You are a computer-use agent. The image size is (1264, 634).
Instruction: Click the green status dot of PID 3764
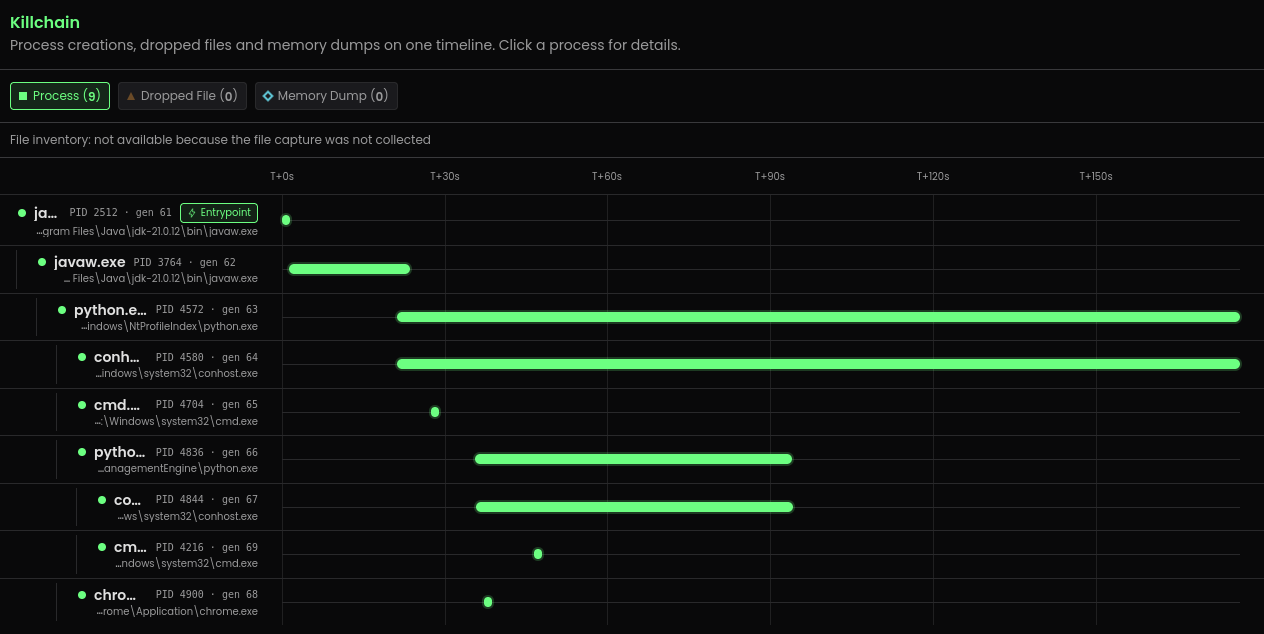42,262
